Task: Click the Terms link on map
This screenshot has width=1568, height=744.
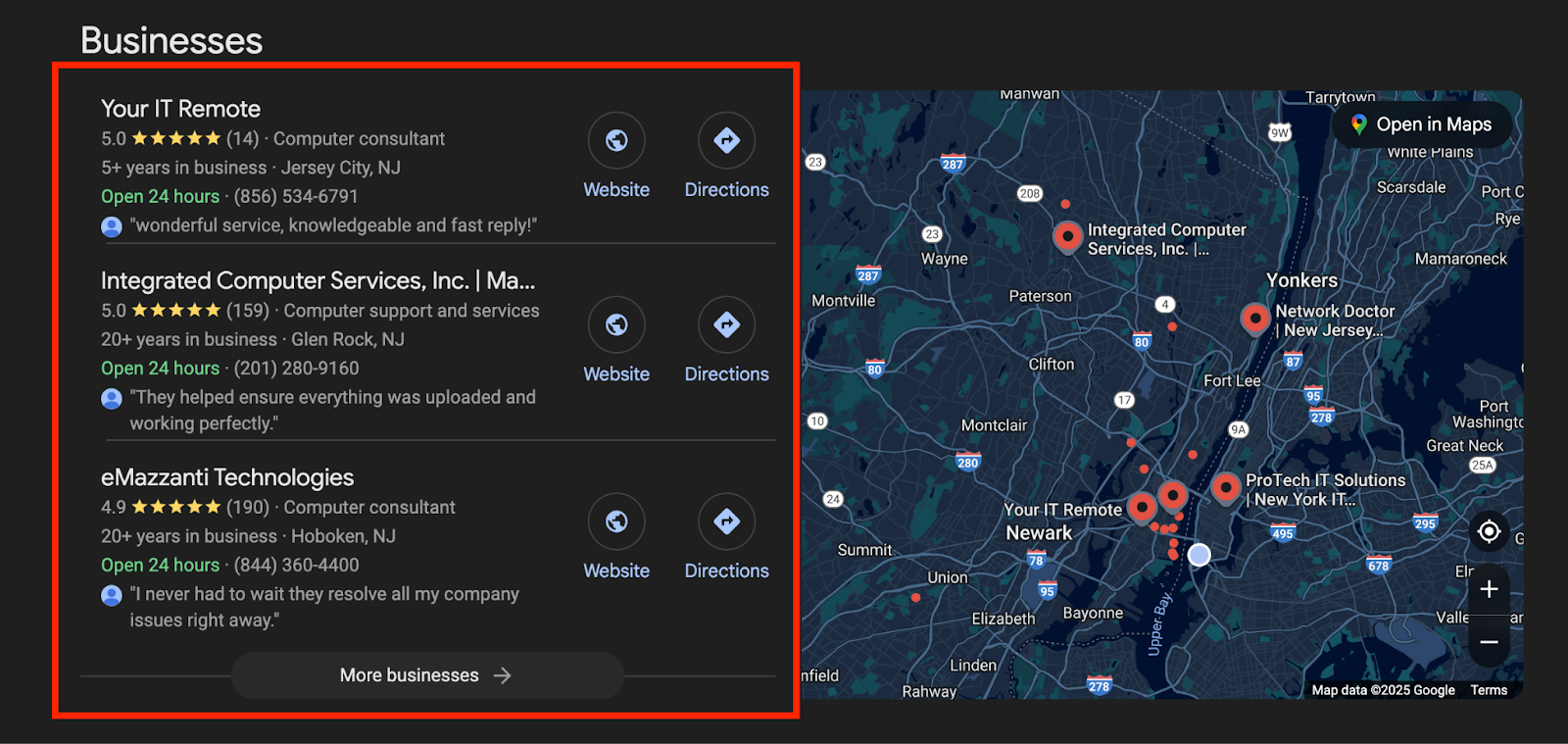Action: (x=1489, y=690)
